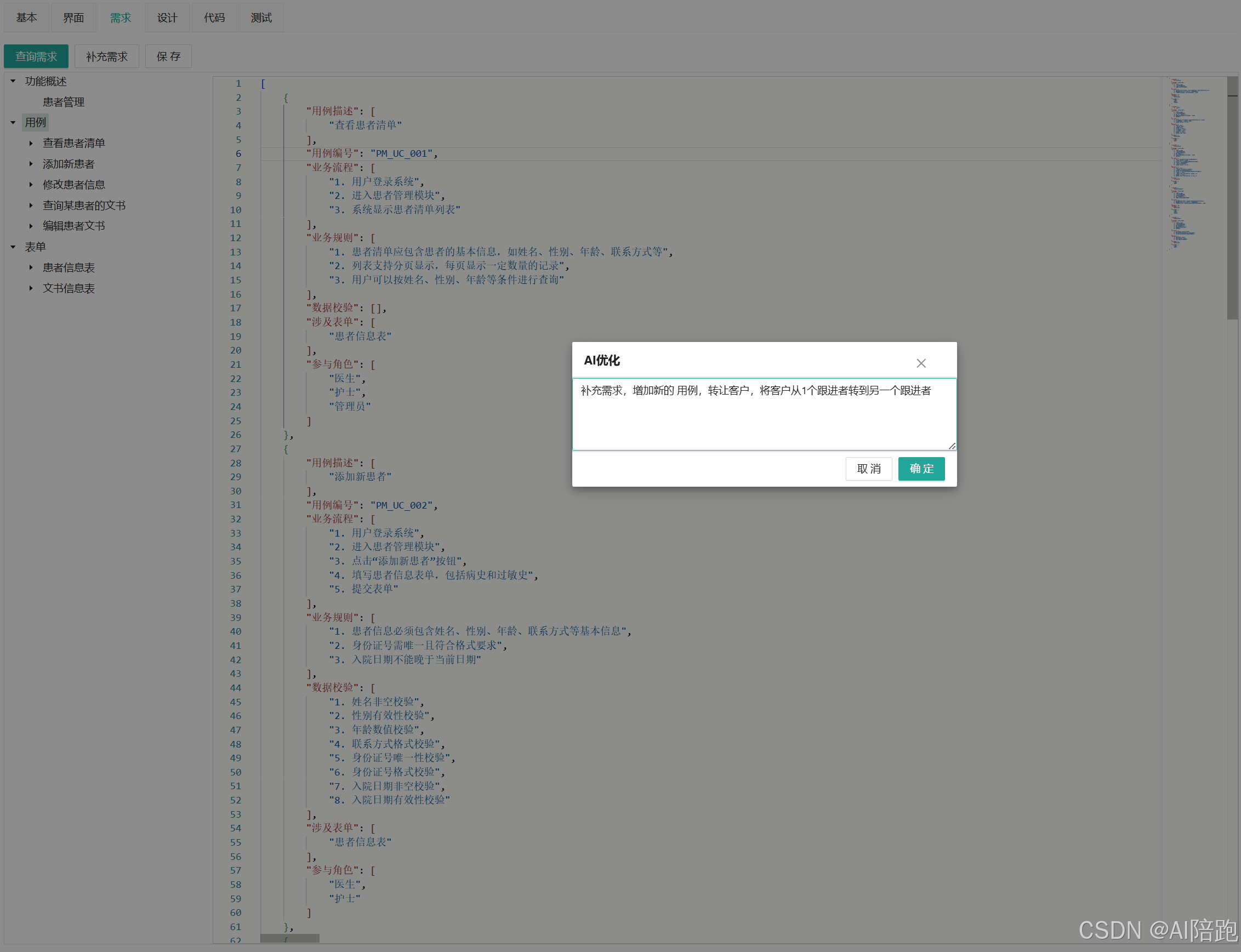Collapse the 表单 tree node
The width and height of the screenshot is (1241, 952).
13,247
